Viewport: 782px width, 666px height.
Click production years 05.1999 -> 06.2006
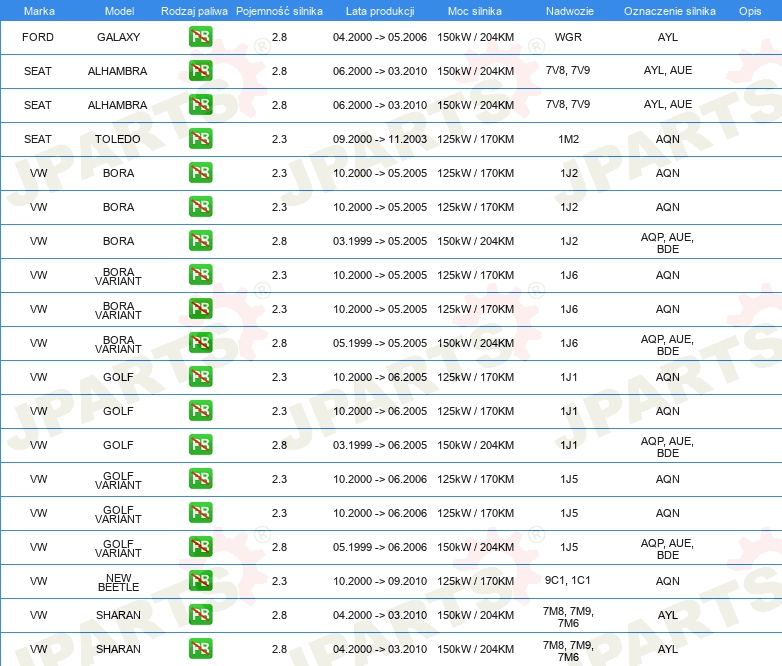tap(380, 547)
